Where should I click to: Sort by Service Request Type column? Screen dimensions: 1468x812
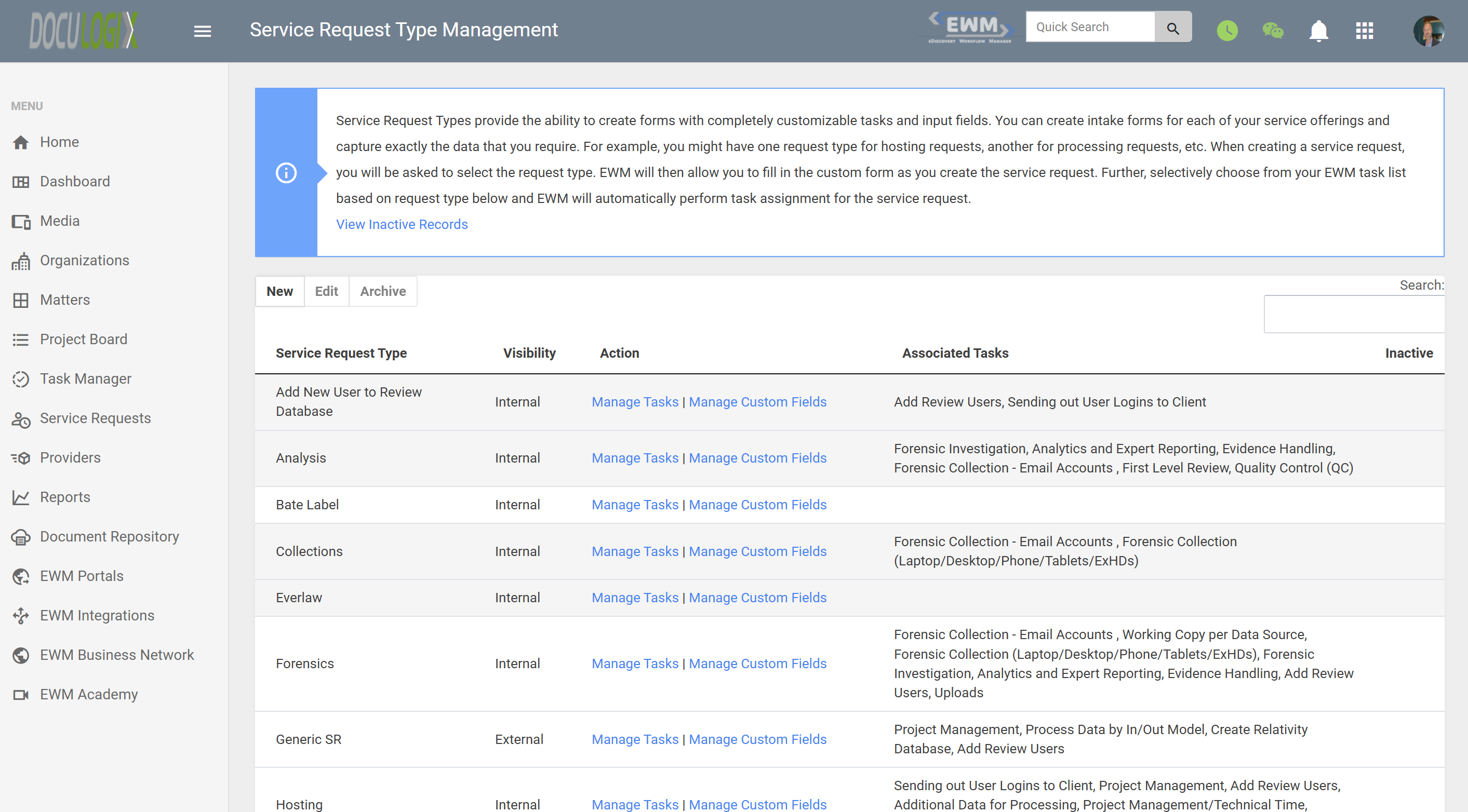(x=341, y=353)
